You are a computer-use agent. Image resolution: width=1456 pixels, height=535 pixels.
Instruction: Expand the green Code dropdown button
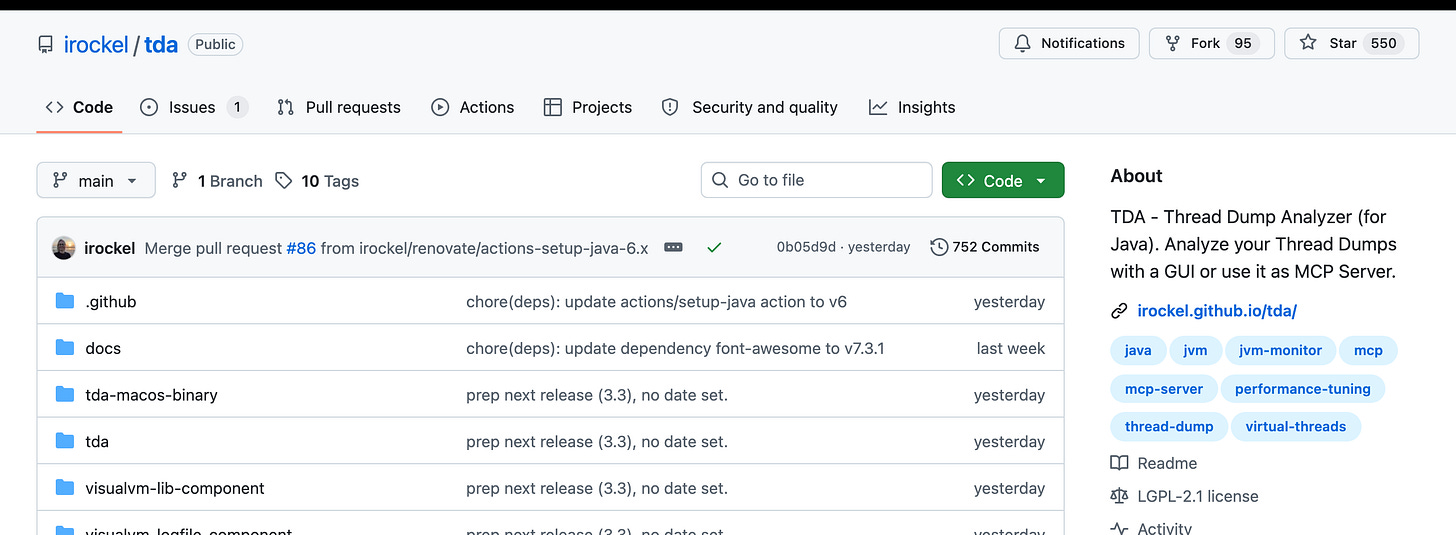tap(1003, 180)
